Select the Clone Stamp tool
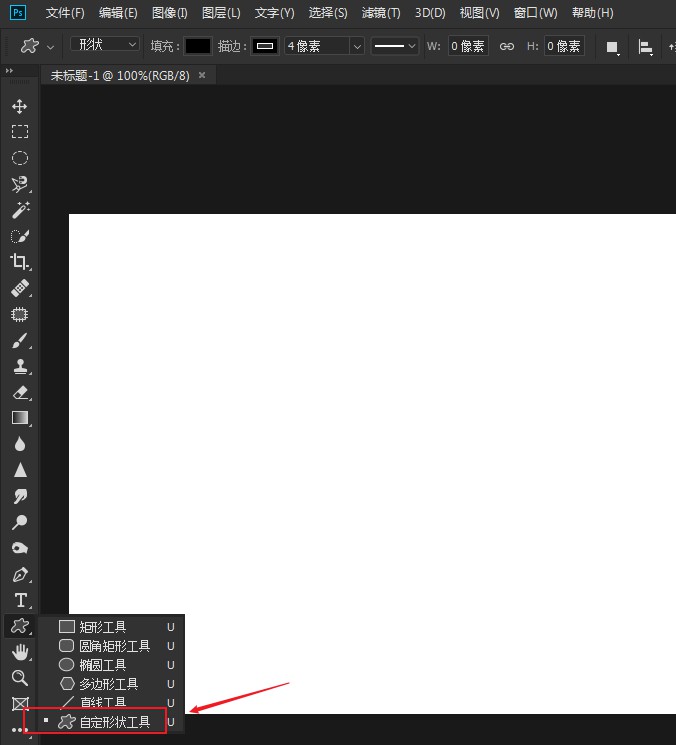 20,366
